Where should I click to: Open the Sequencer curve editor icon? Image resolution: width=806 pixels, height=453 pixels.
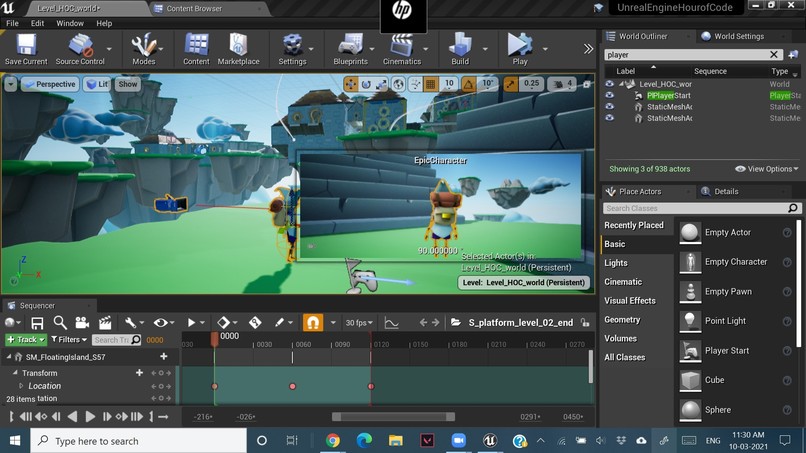(x=391, y=323)
